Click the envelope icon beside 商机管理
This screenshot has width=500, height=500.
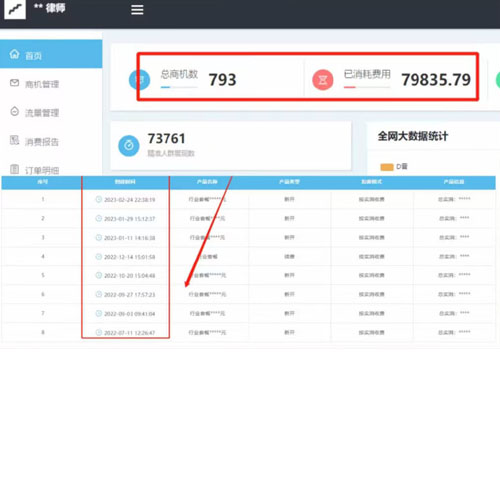pyautogui.click(x=14, y=83)
